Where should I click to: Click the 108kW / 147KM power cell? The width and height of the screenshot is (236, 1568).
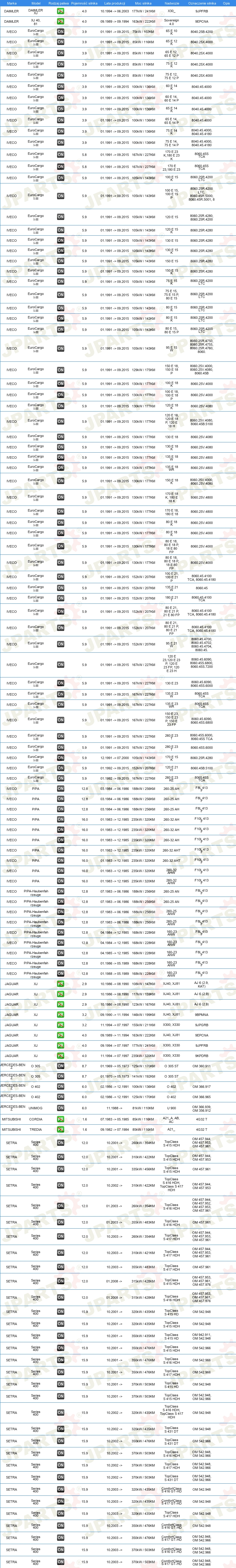tap(143, 984)
